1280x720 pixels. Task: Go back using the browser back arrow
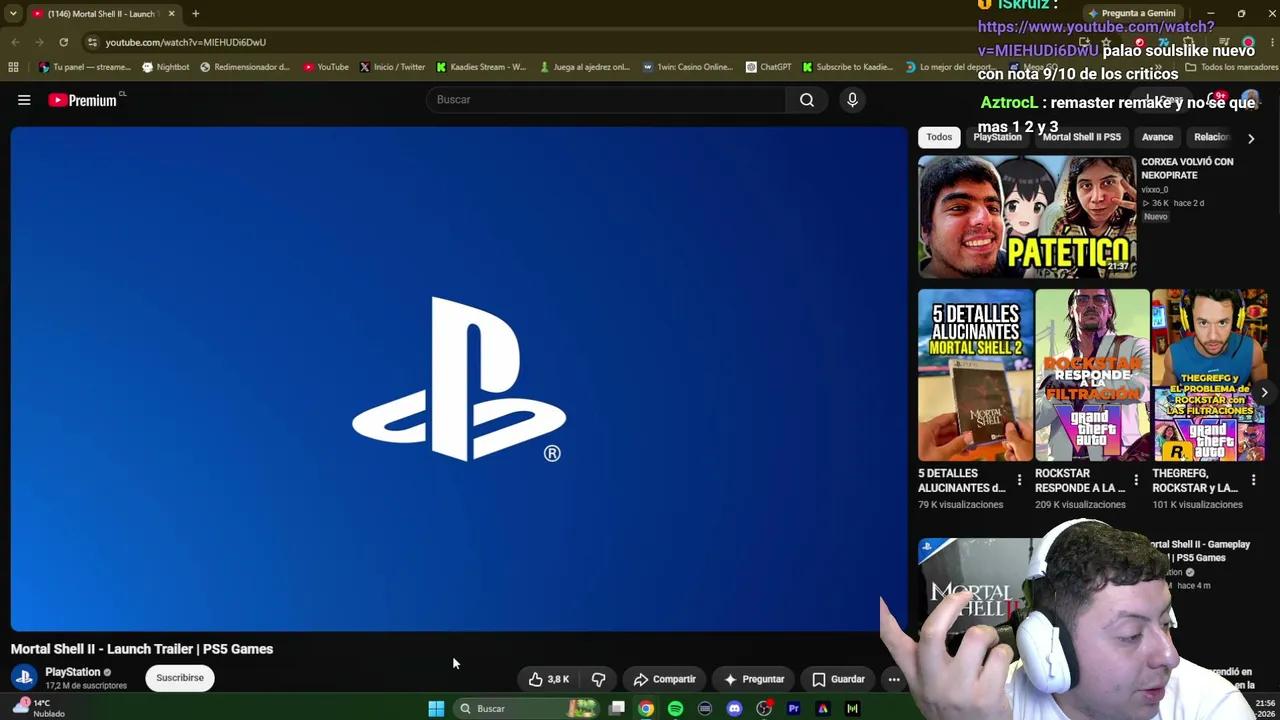pyautogui.click(x=15, y=42)
